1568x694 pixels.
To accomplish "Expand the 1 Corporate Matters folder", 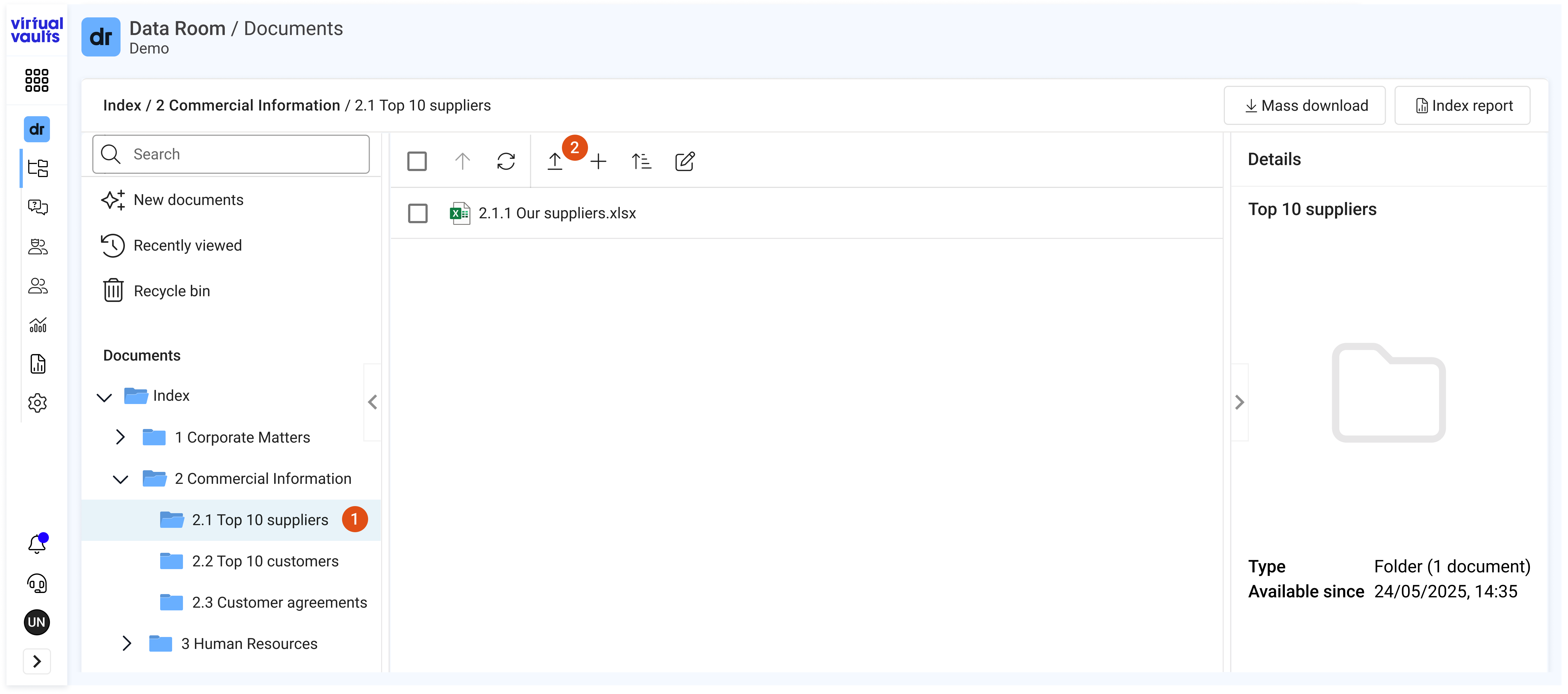I will pos(120,437).
